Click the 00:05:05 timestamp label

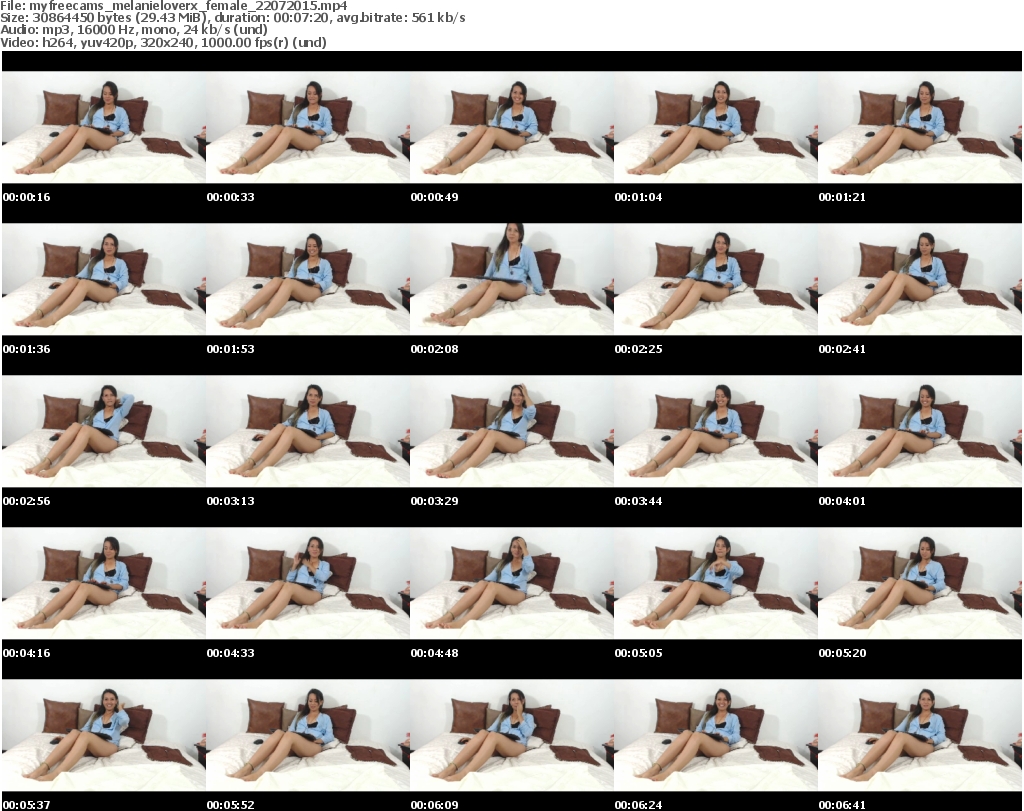(x=638, y=654)
